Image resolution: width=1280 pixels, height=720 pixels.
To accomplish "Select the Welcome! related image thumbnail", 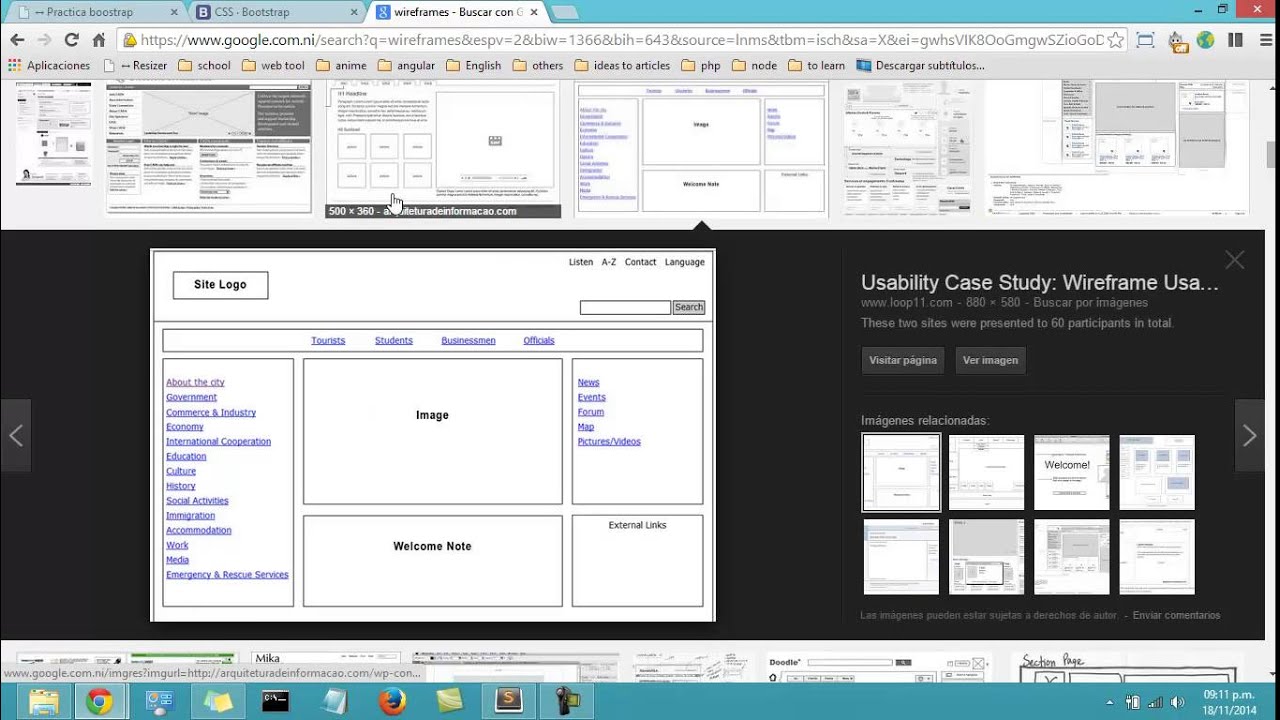I will 1072,473.
